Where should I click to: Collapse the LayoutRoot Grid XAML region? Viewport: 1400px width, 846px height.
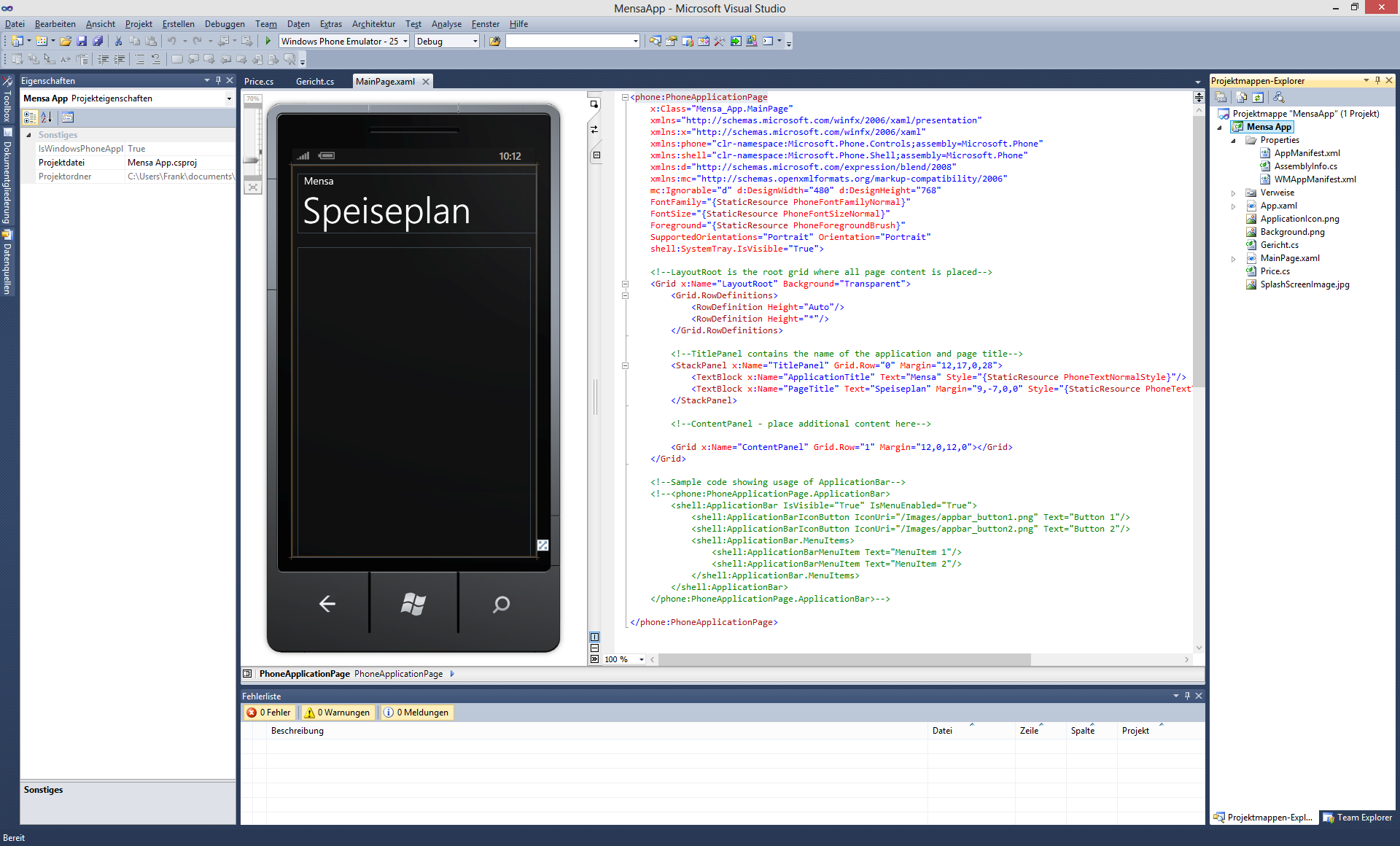(x=625, y=284)
